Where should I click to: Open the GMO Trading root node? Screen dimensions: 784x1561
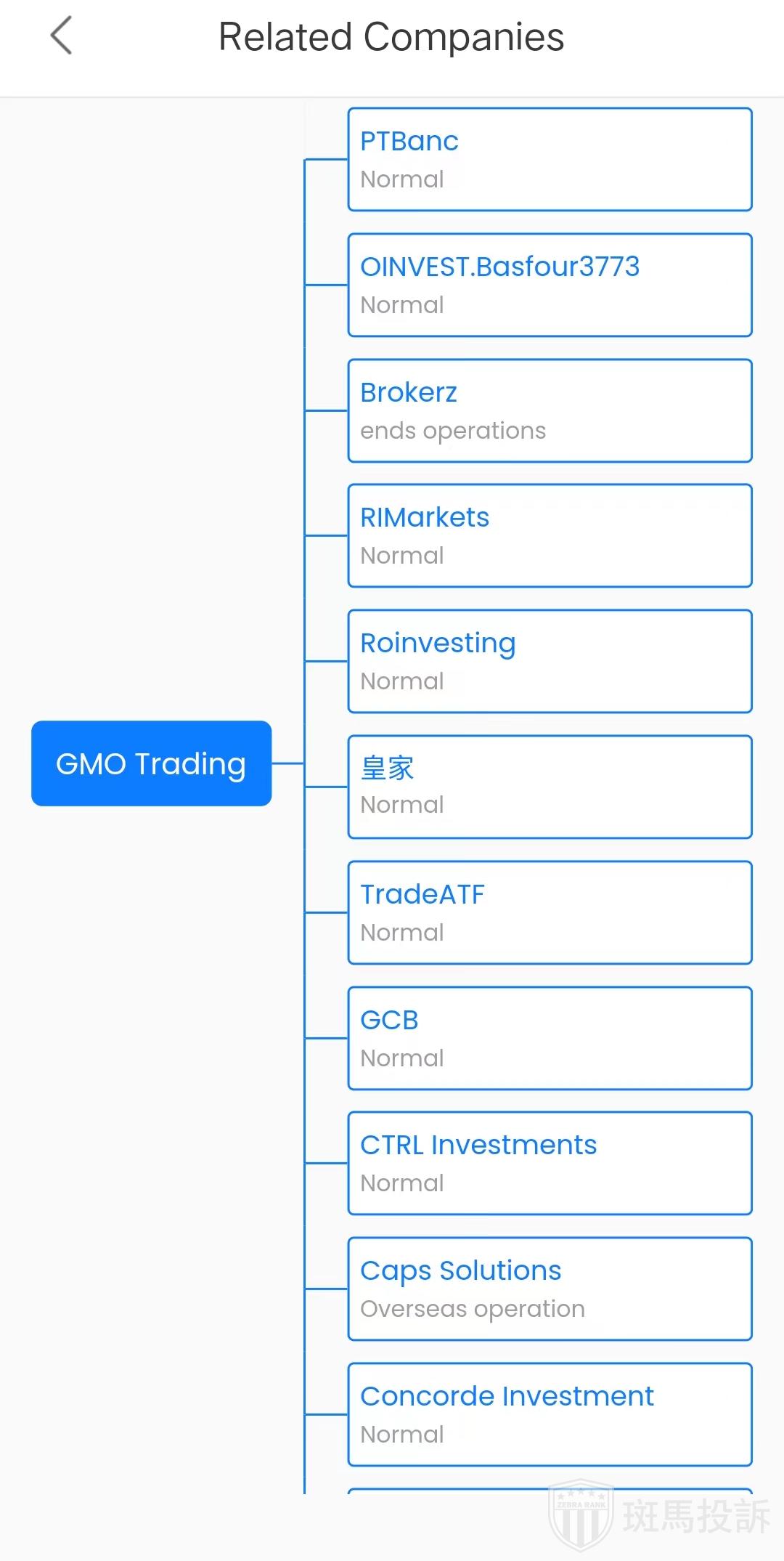tap(151, 763)
